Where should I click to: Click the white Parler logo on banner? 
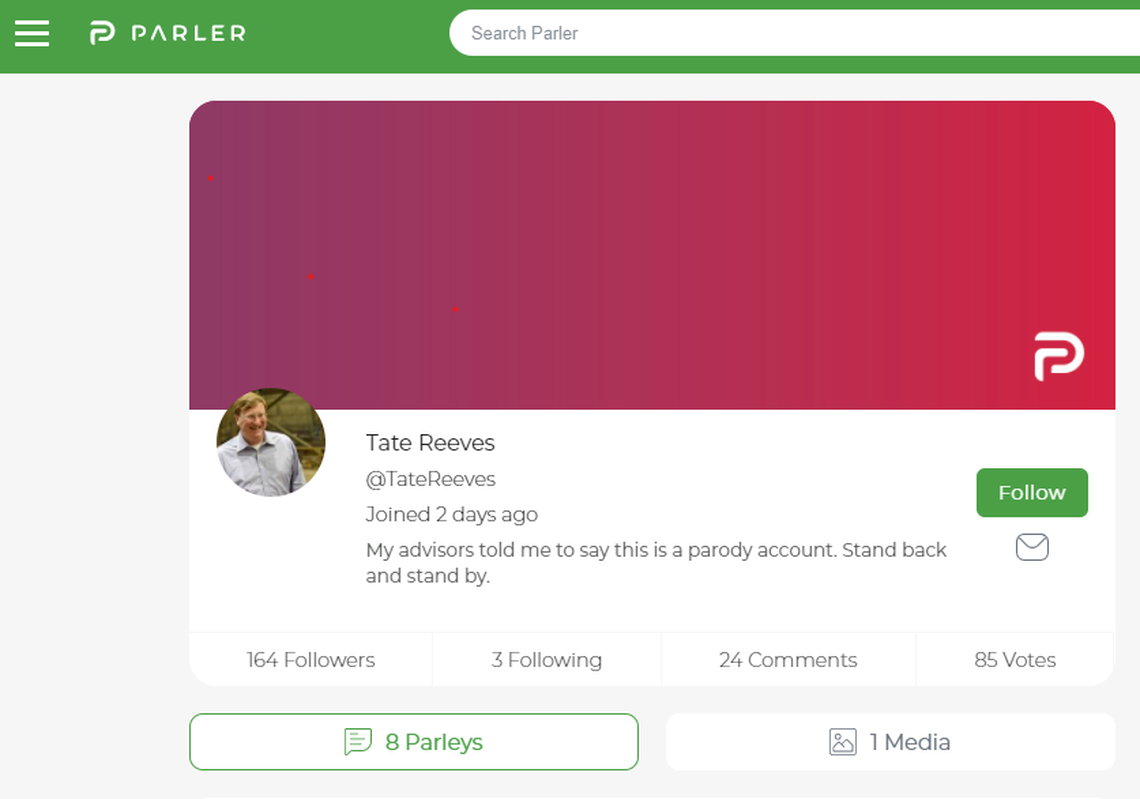(1059, 356)
